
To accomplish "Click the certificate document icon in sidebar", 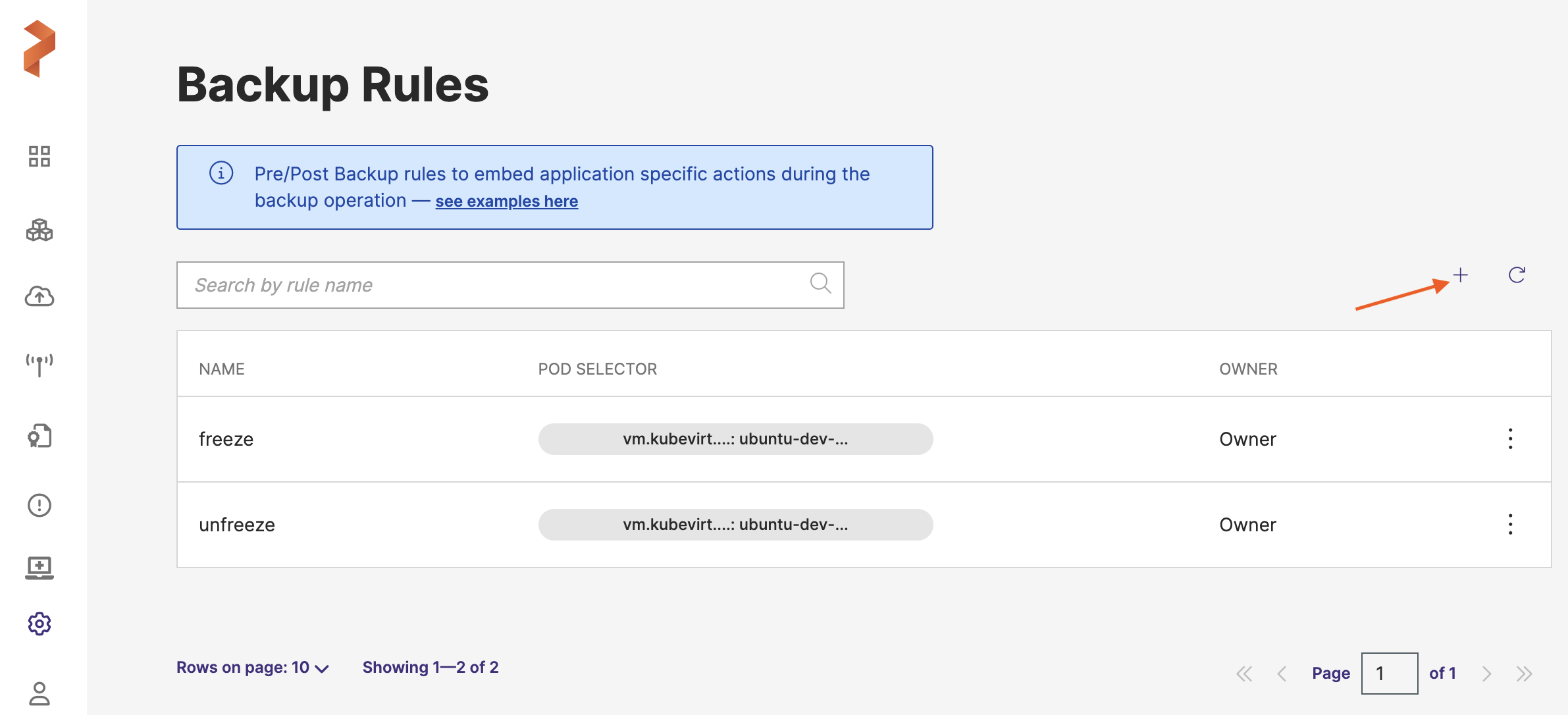I will click(x=39, y=437).
